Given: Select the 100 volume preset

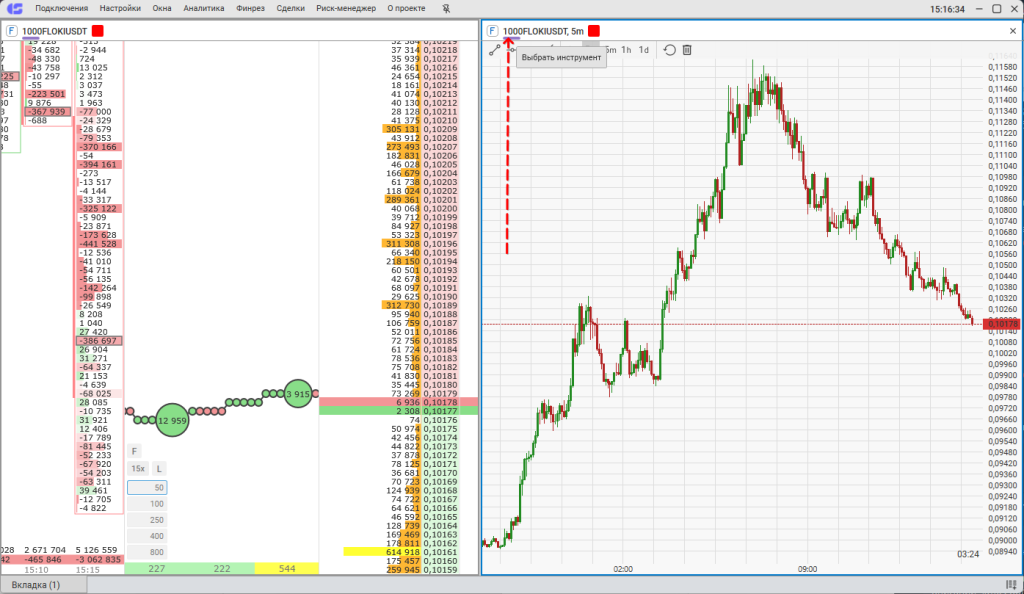Looking at the screenshot, I should pos(147,504).
